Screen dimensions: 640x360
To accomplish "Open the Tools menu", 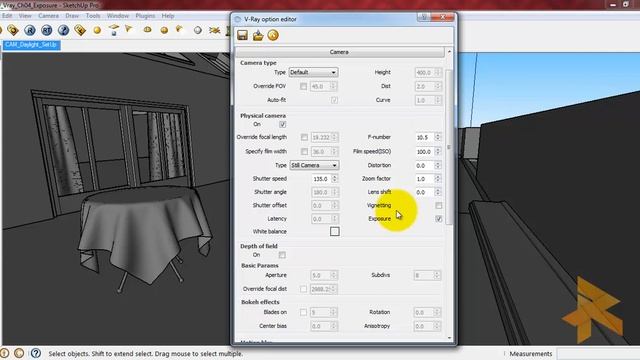I will [x=93, y=16].
